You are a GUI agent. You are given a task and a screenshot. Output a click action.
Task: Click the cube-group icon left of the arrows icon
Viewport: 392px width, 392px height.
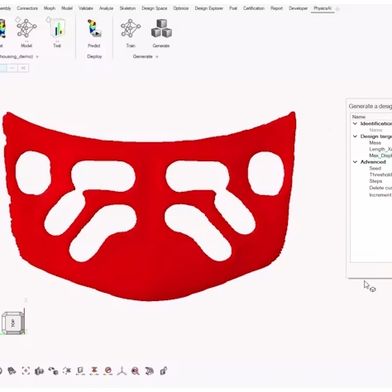pos(39,371)
